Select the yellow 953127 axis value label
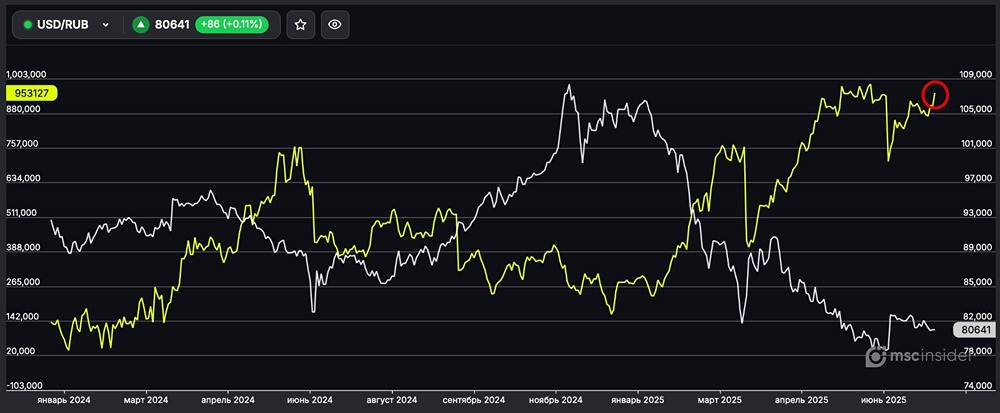The height and width of the screenshot is (413, 1000). click(31, 93)
